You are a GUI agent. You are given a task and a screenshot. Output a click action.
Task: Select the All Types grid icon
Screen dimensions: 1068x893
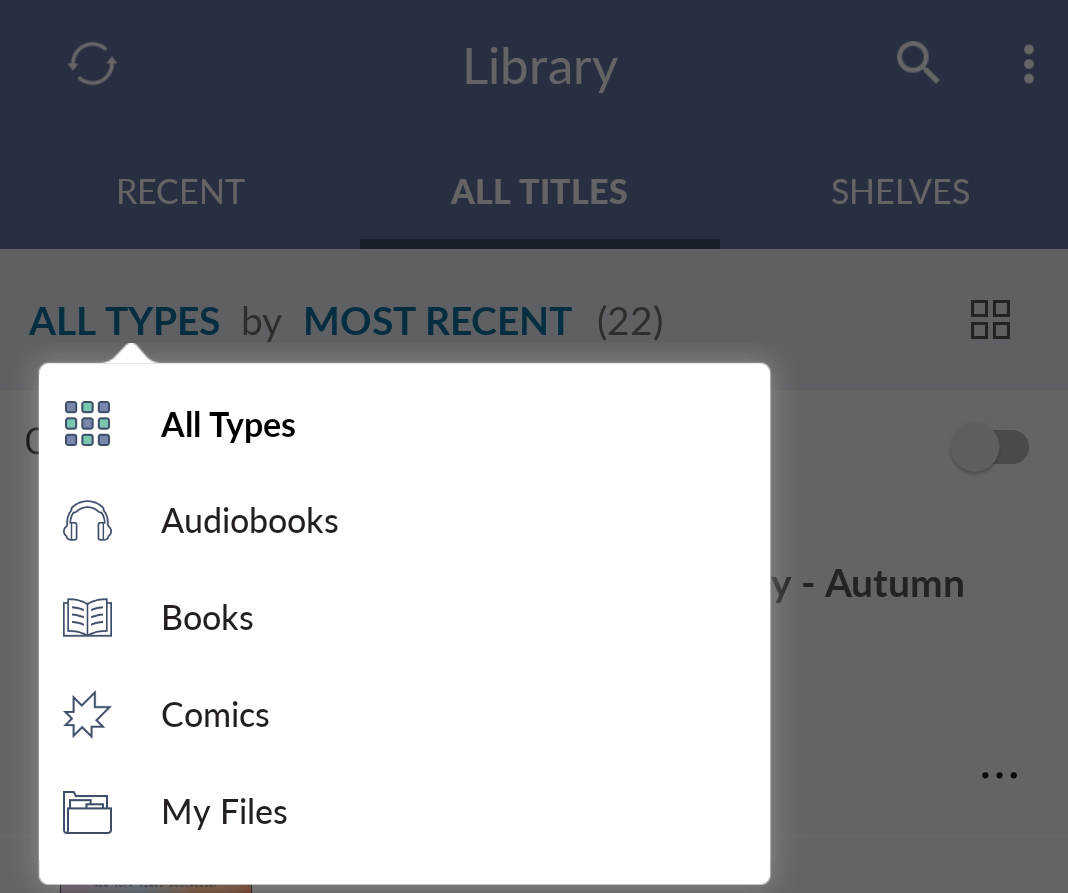87,423
